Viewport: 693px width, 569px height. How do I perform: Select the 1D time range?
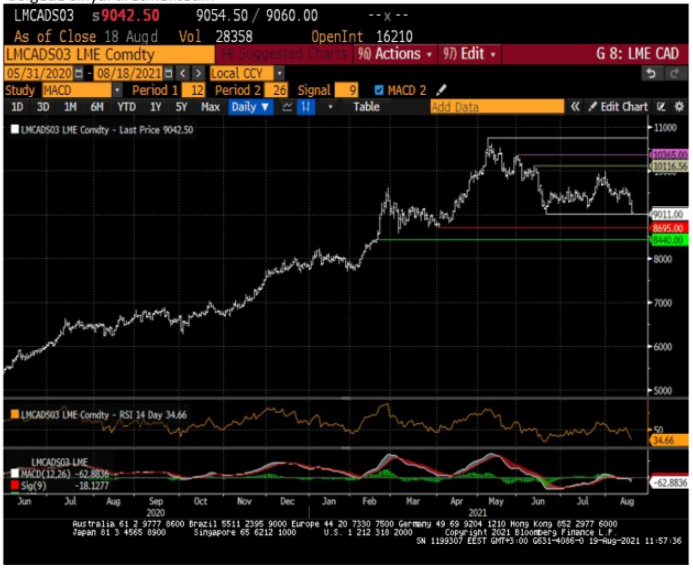tap(17, 107)
